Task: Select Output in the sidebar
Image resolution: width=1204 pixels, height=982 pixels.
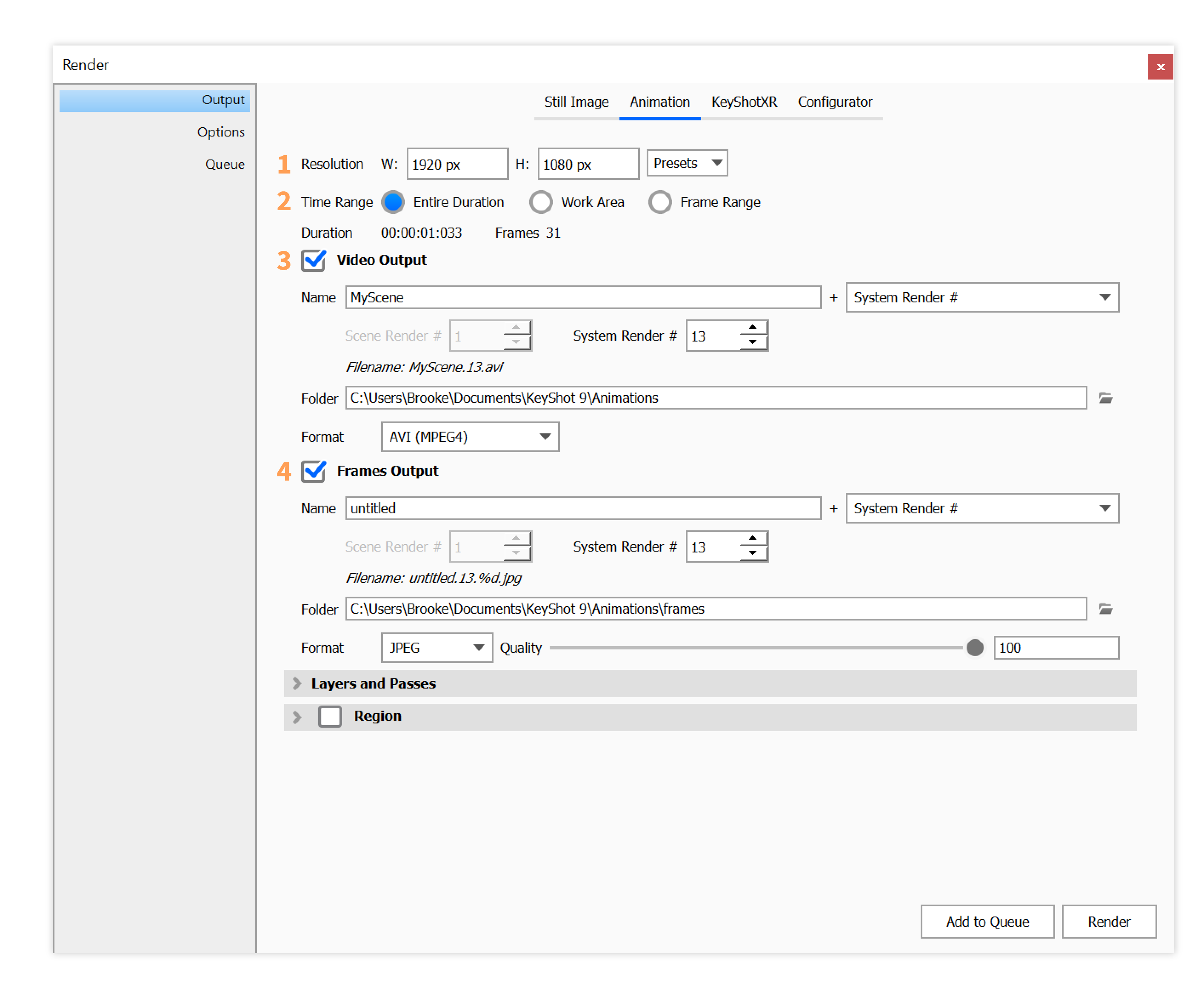Action: 154,100
